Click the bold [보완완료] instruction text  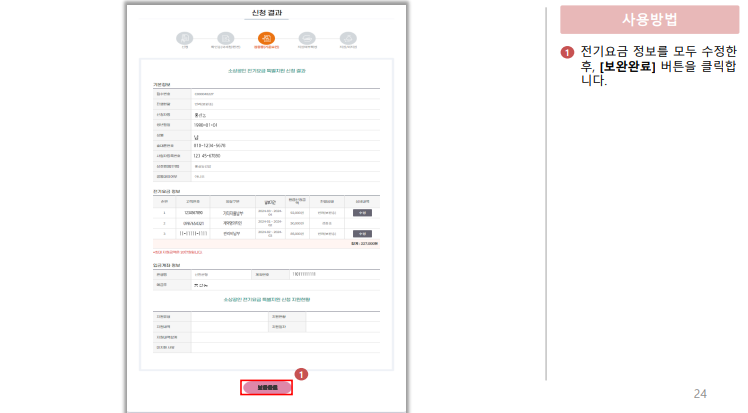[x=627, y=66]
